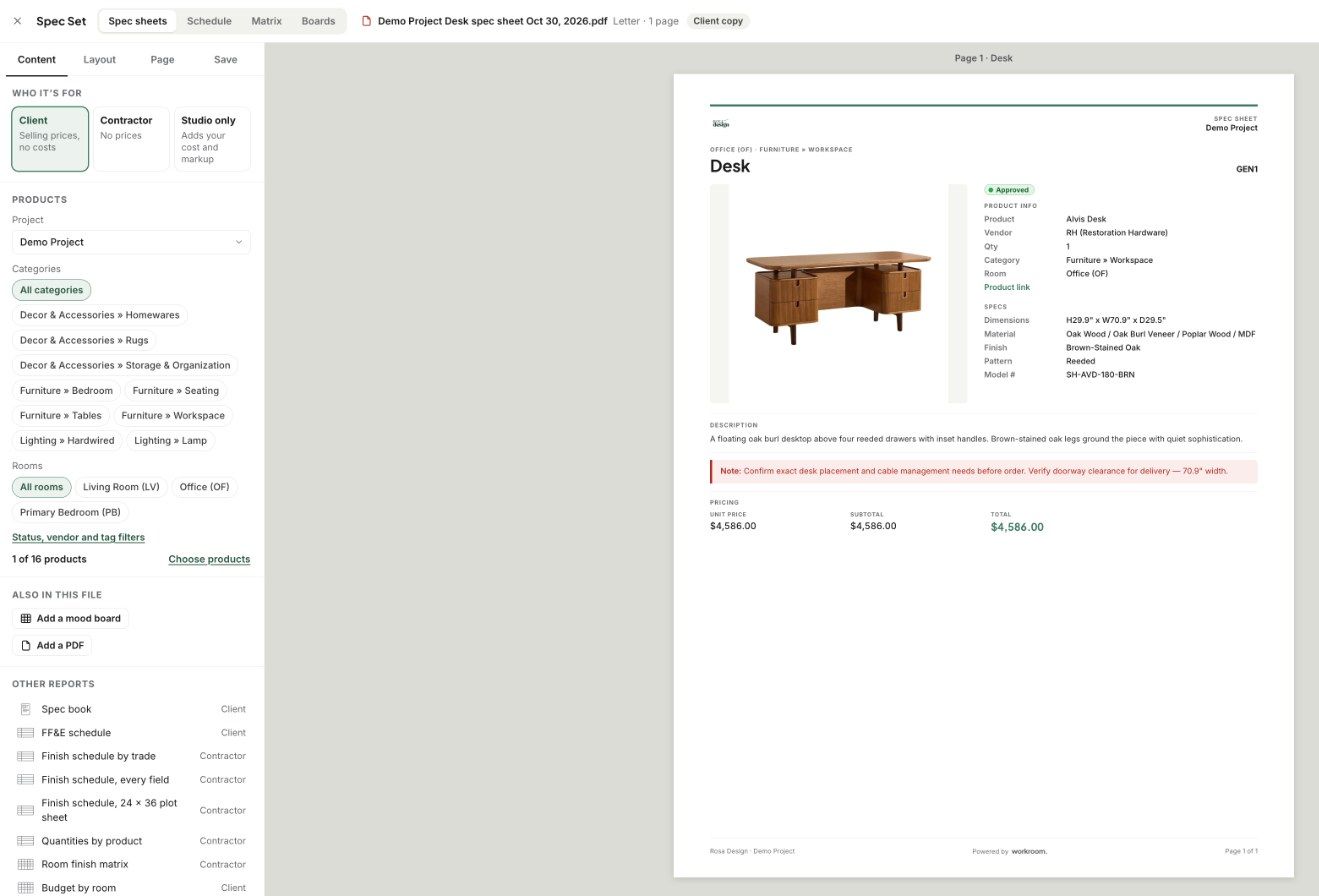
Task: Click the Client copy badge
Action: [x=718, y=21]
